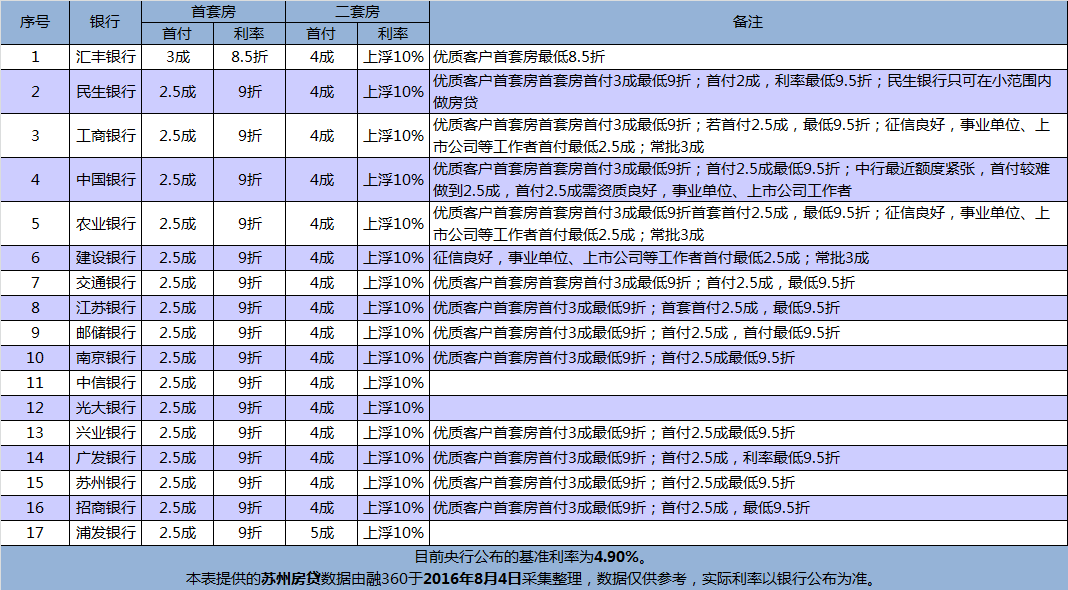Click the 备注 column header
Screen dimensions: 1068x590
tap(748, 22)
